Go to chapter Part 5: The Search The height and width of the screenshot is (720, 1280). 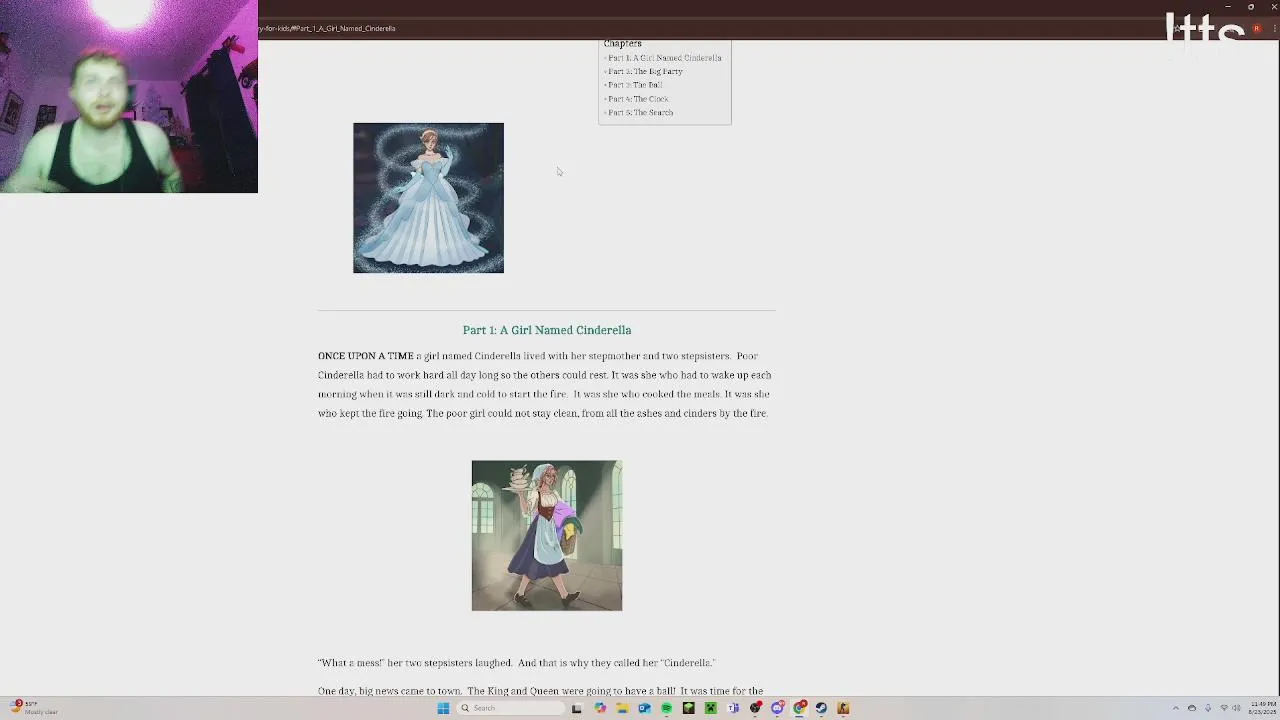[640, 113]
